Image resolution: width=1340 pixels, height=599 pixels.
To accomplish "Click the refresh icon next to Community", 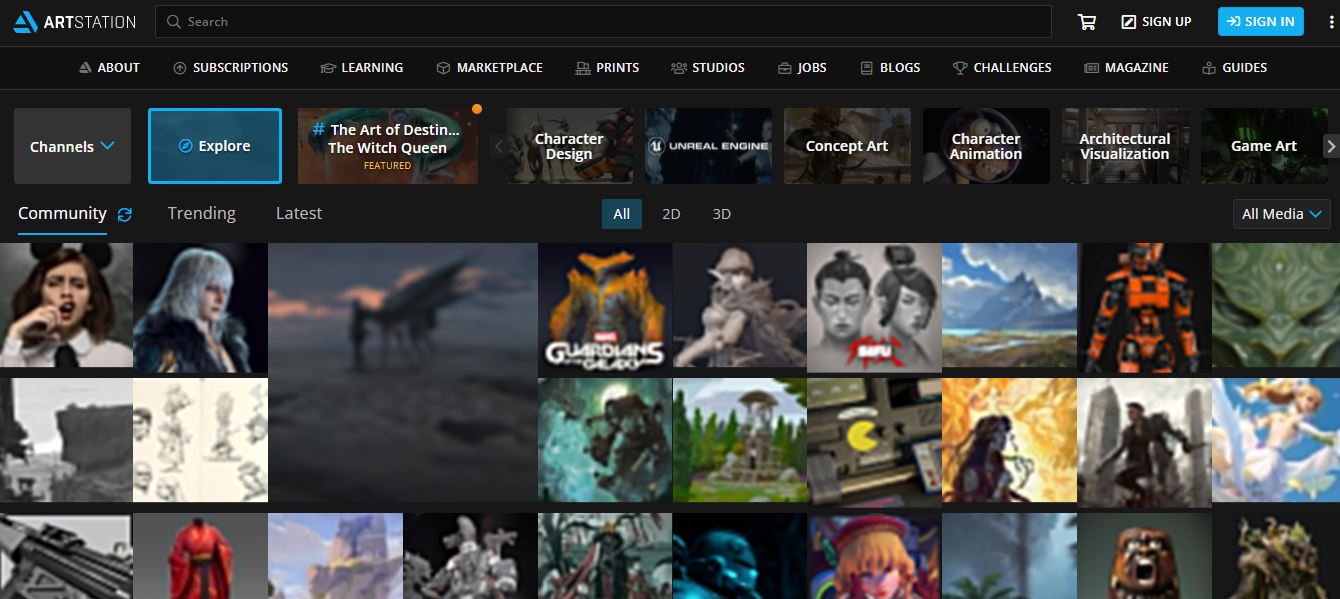I will coord(123,213).
